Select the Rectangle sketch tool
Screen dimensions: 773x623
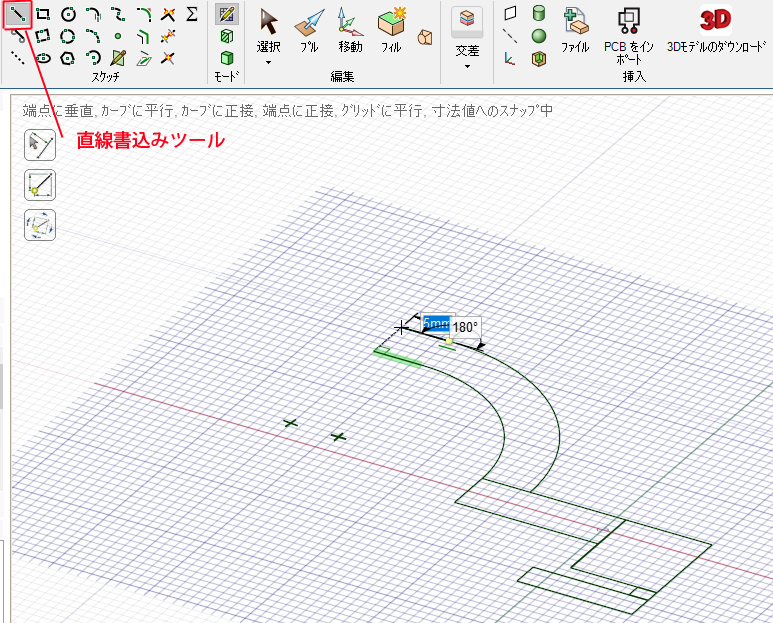coord(43,14)
